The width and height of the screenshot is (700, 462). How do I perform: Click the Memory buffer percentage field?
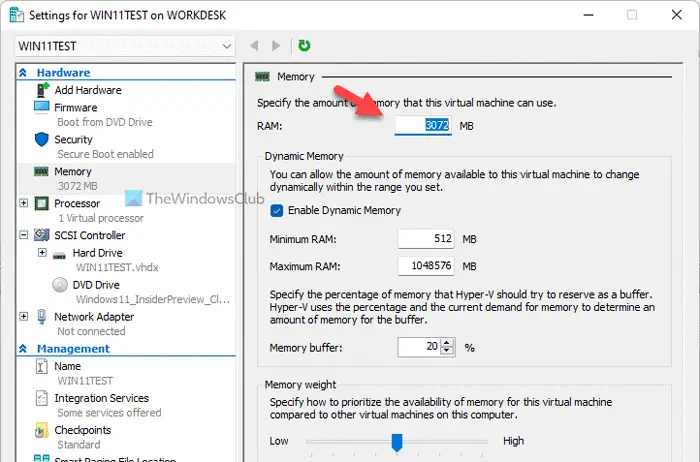[419, 347]
